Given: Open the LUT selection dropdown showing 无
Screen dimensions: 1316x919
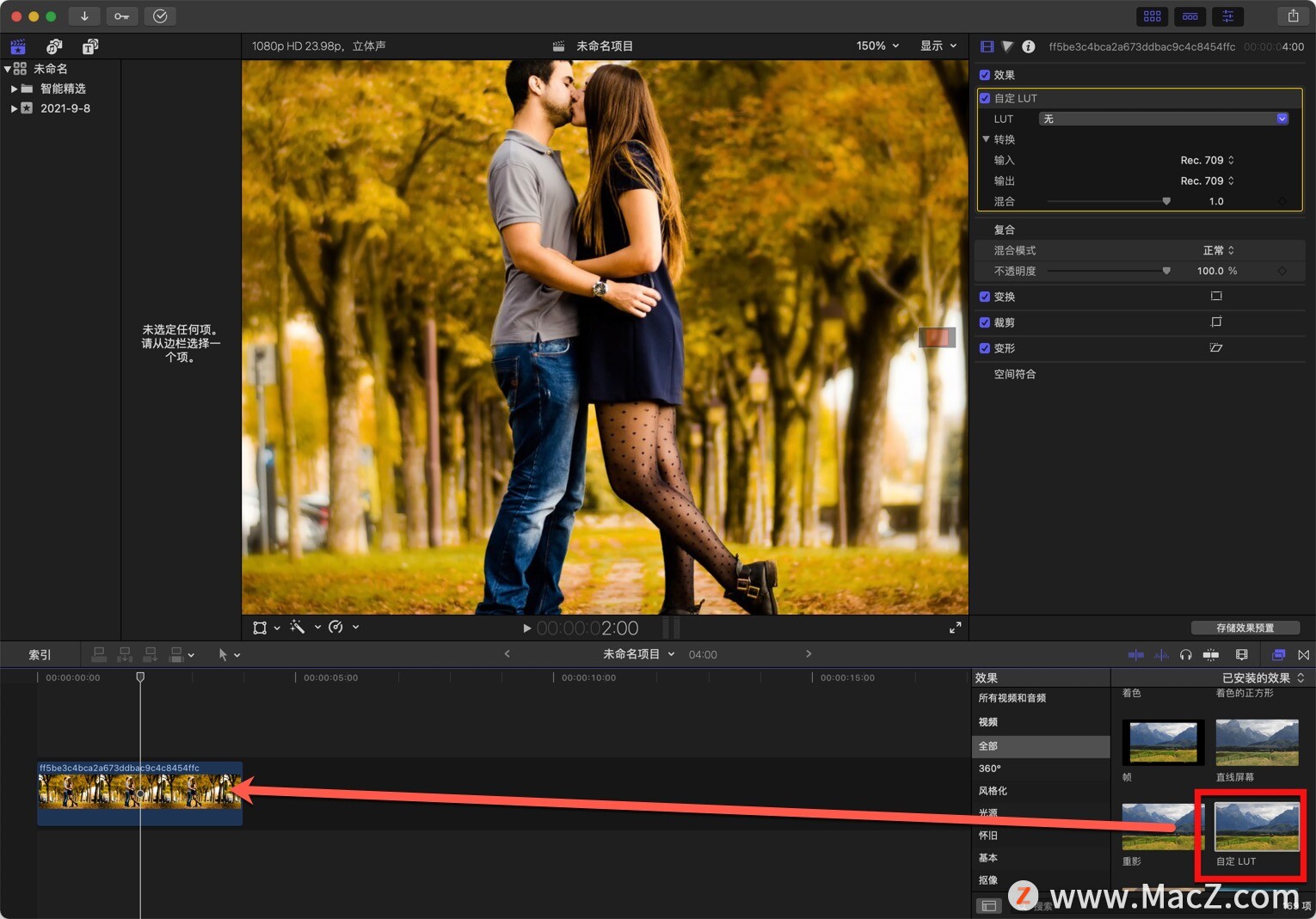Looking at the screenshot, I should 1163,119.
